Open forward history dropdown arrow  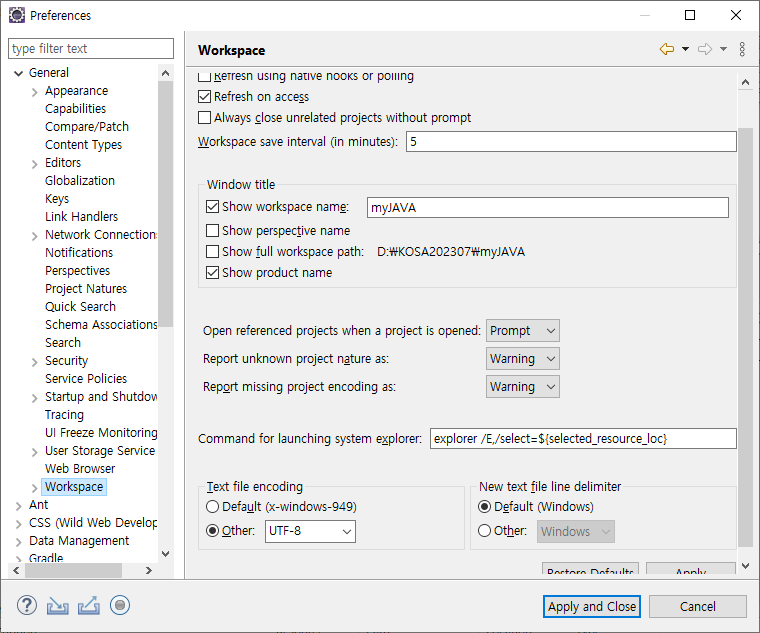click(723, 49)
